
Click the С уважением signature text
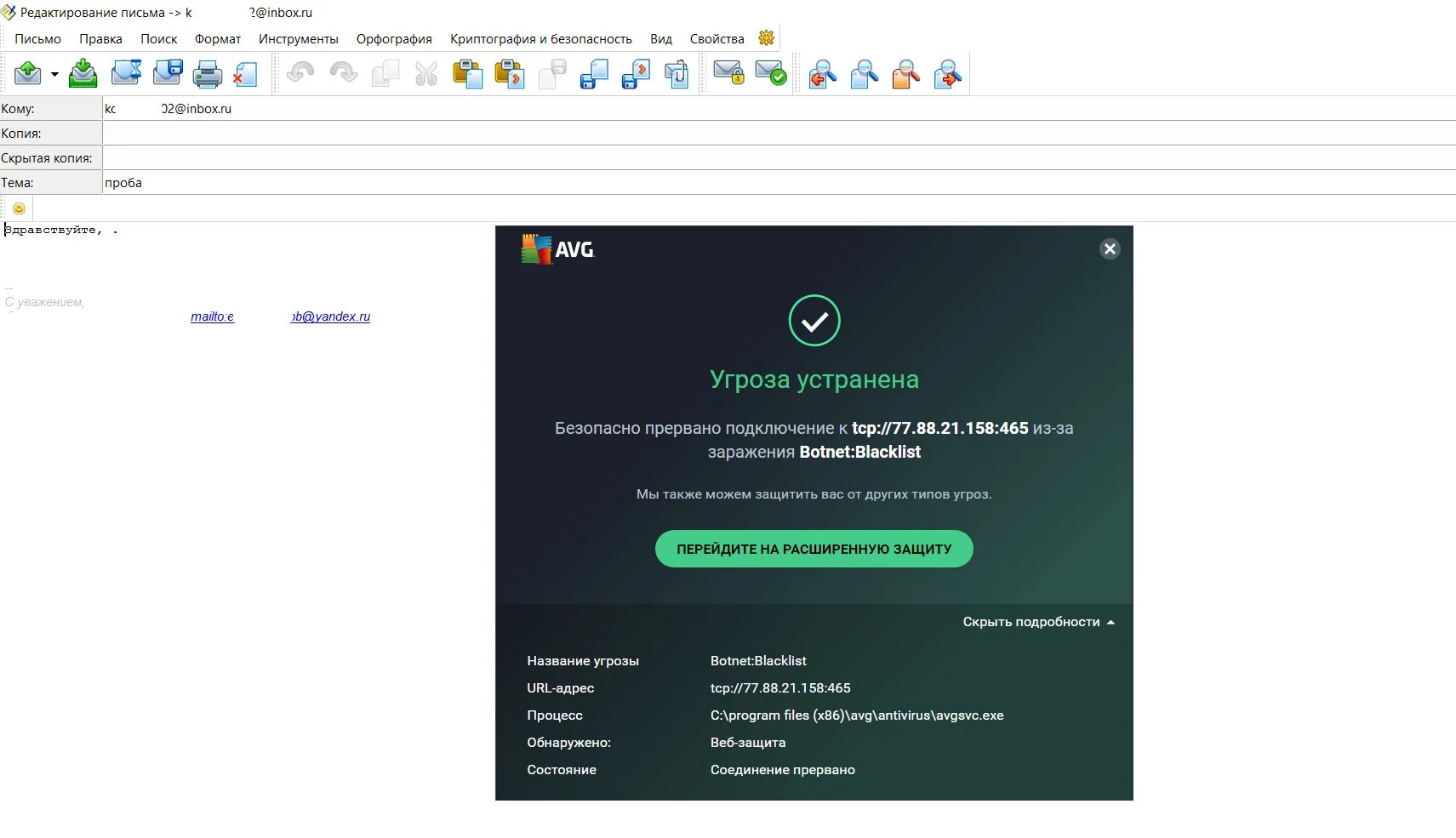[45, 302]
